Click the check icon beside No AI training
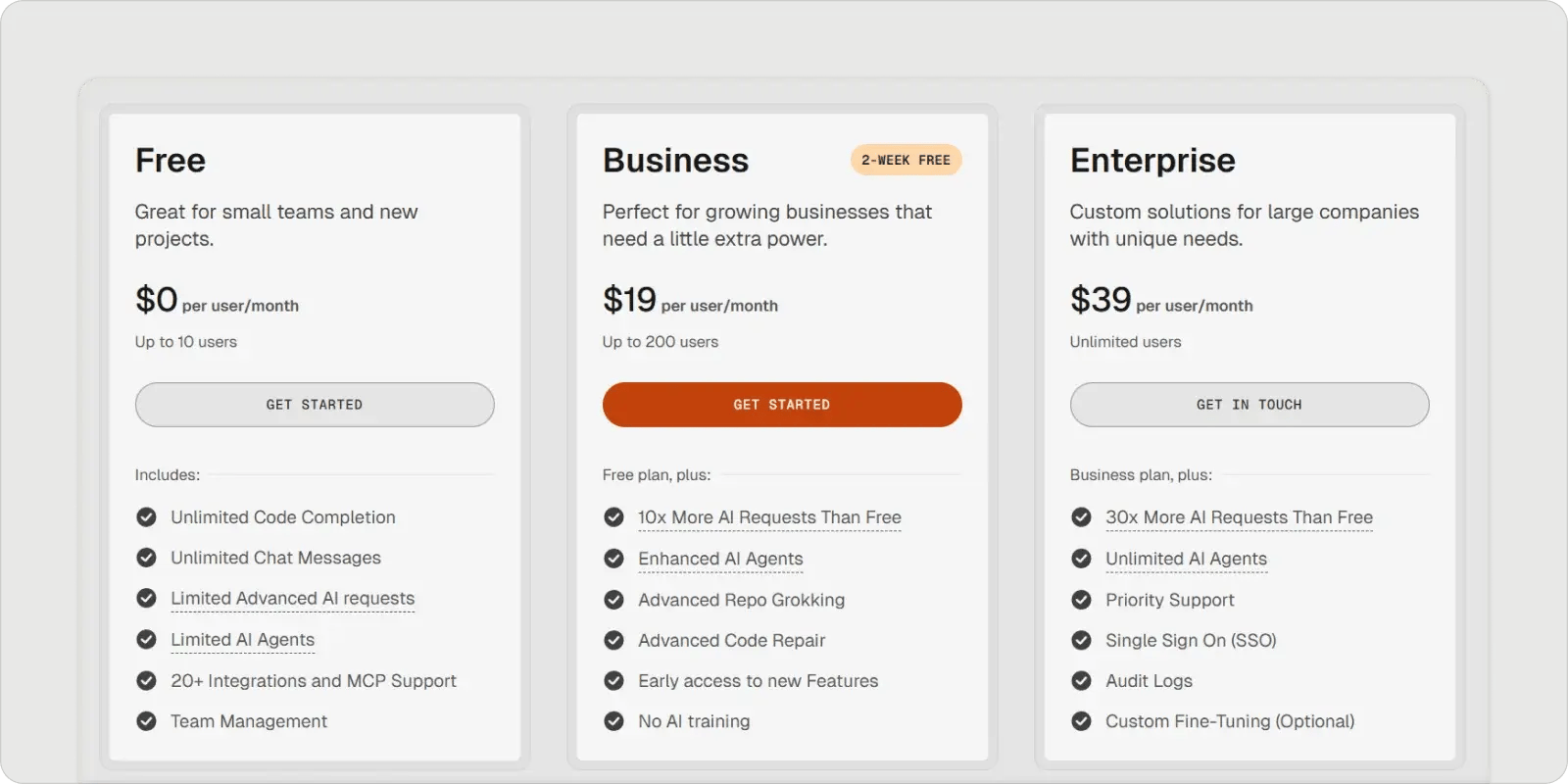 point(613,721)
